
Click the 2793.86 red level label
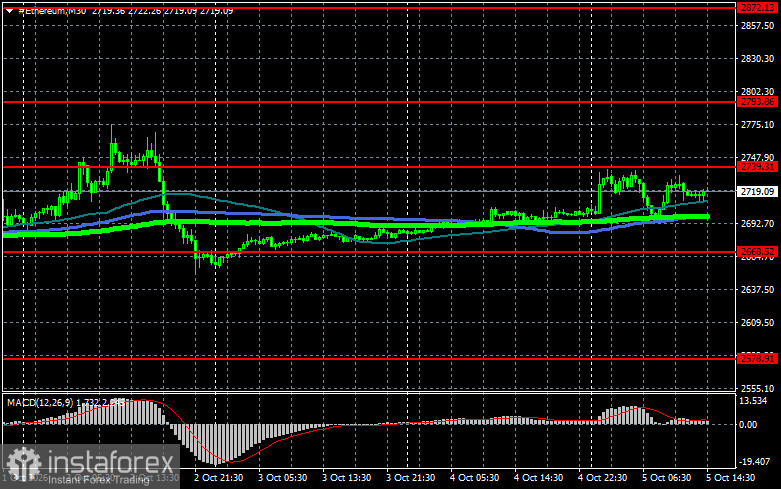point(757,102)
